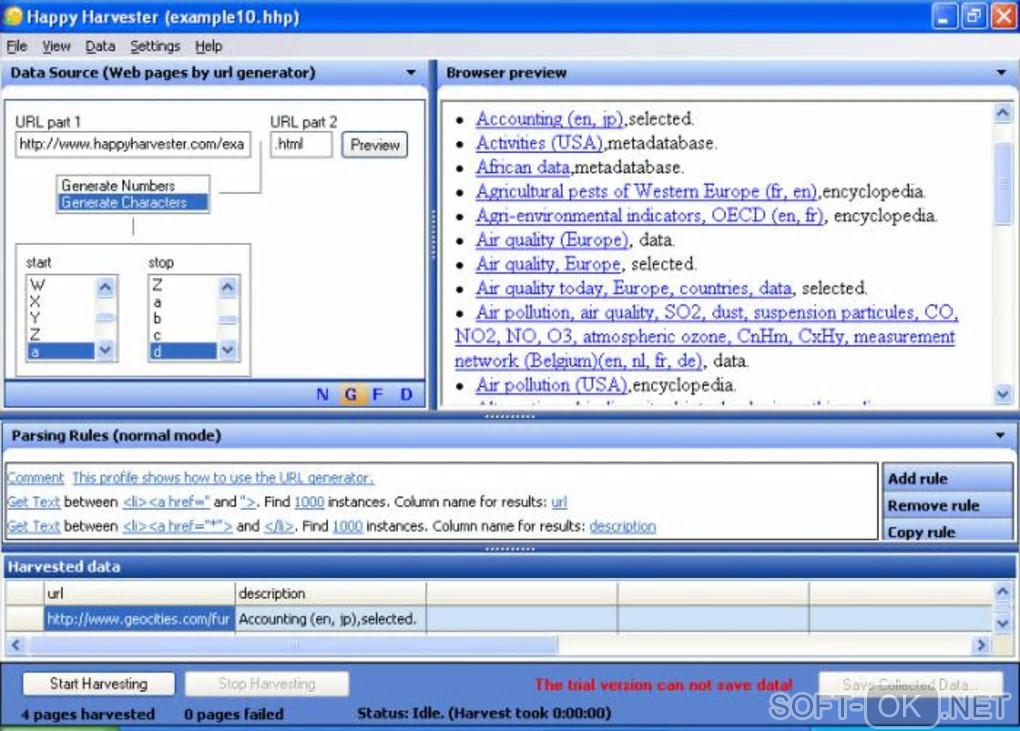The image size is (1020, 731).
Task: Select Y in the start list
Action: pos(60,317)
